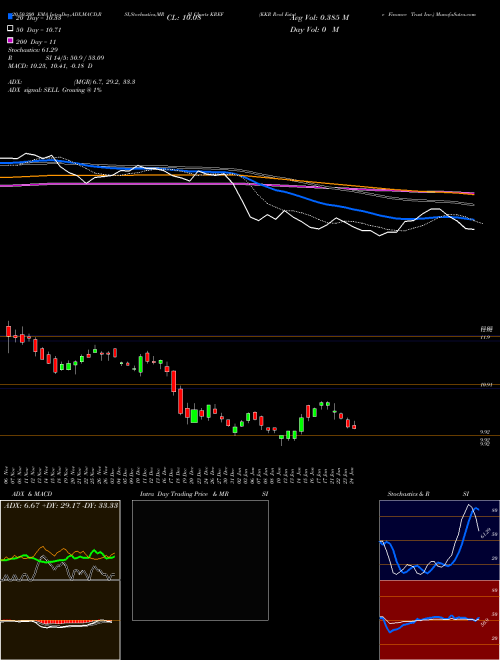
Task: Click the 'Stochastics & R' panel title
Action: pos(408,494)
